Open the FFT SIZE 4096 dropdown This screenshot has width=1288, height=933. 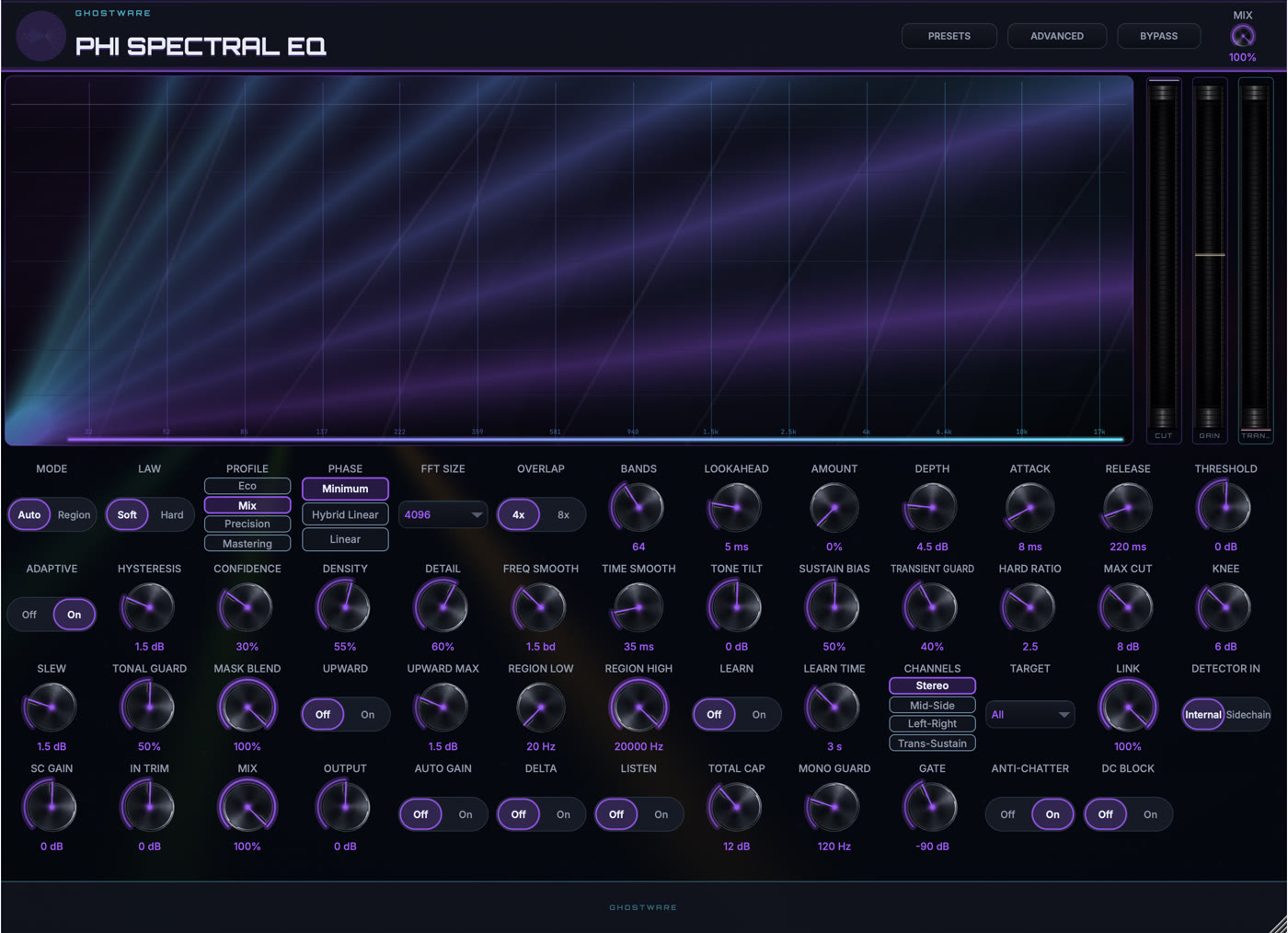click(x=443, y=515)
